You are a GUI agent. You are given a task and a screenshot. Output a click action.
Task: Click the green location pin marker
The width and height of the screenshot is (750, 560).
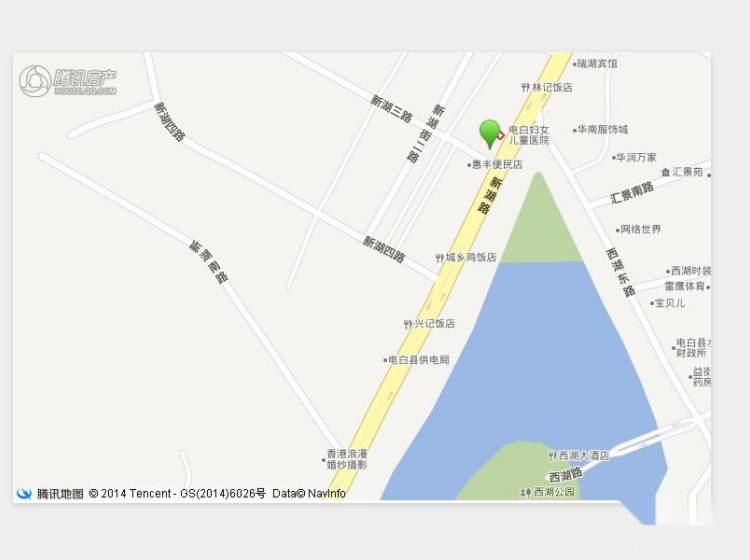[x=490, y=134]
